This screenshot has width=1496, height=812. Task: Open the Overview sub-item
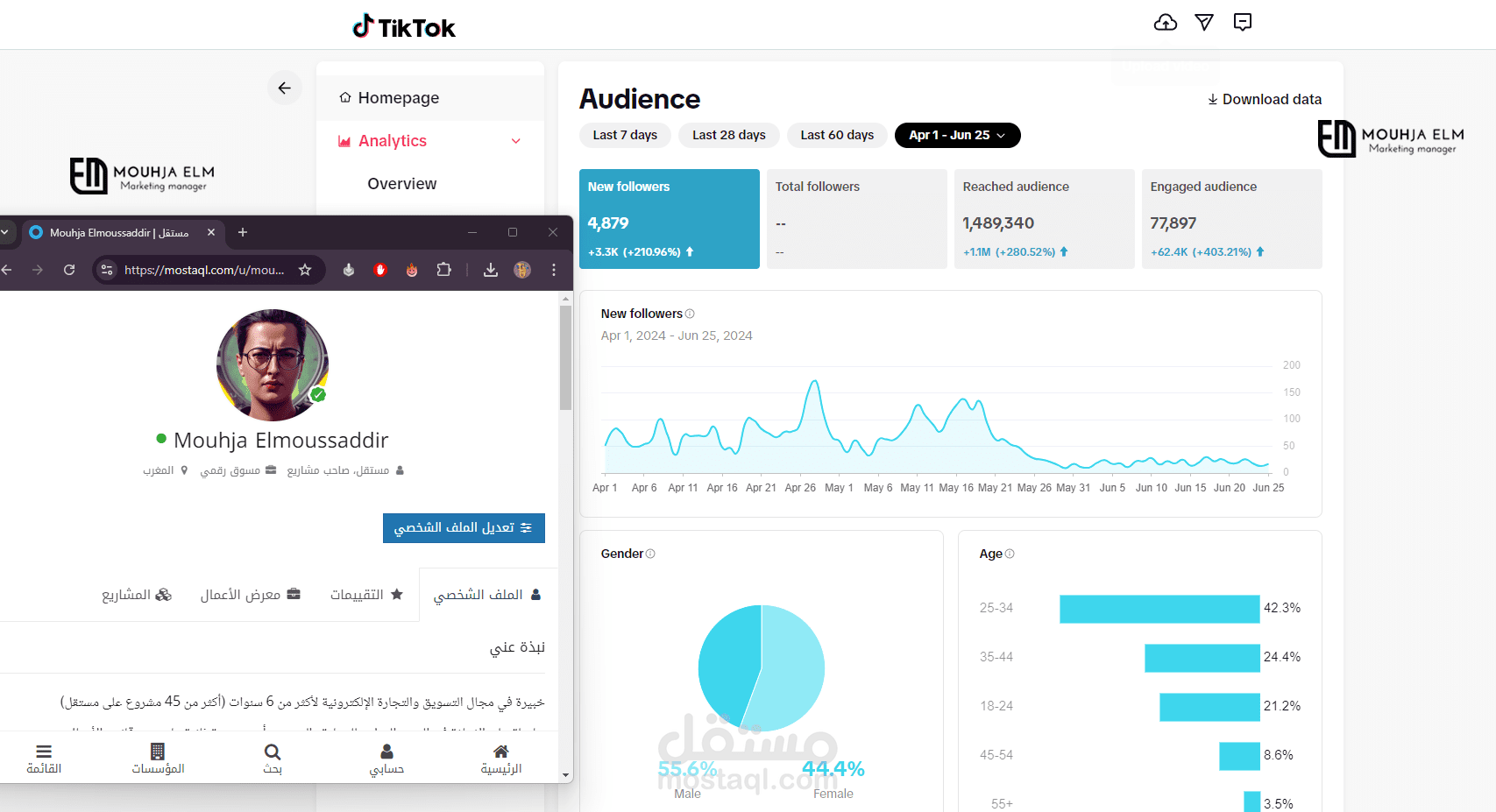click(402, 184)
